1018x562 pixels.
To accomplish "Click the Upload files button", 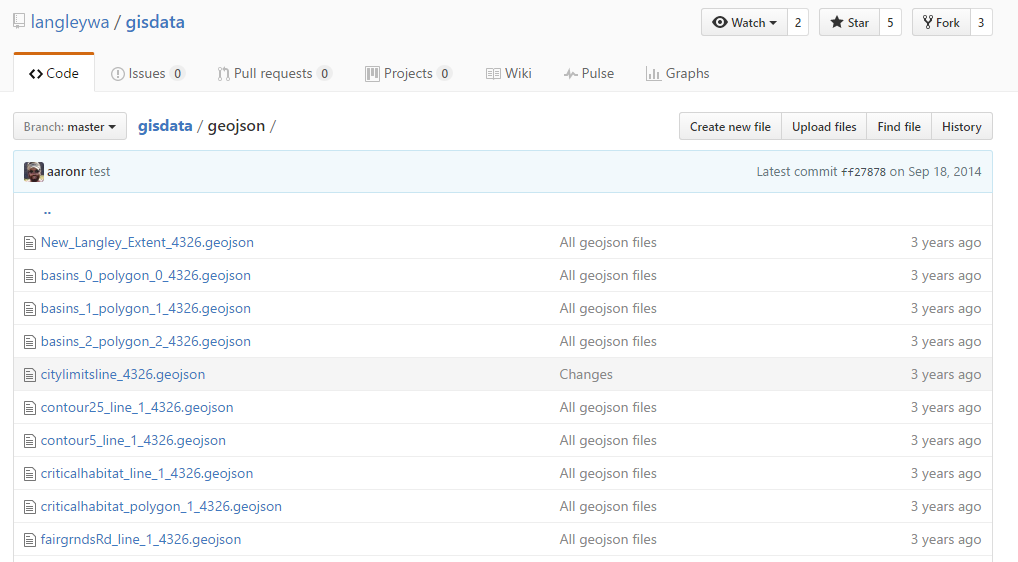I will [824, 127].
